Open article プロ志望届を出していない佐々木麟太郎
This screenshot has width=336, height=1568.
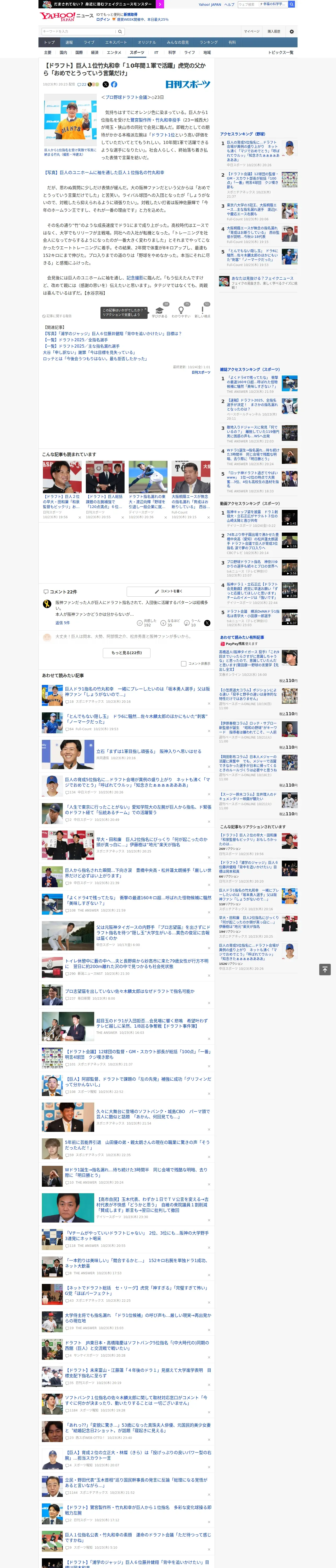click(x=130, y=991)
